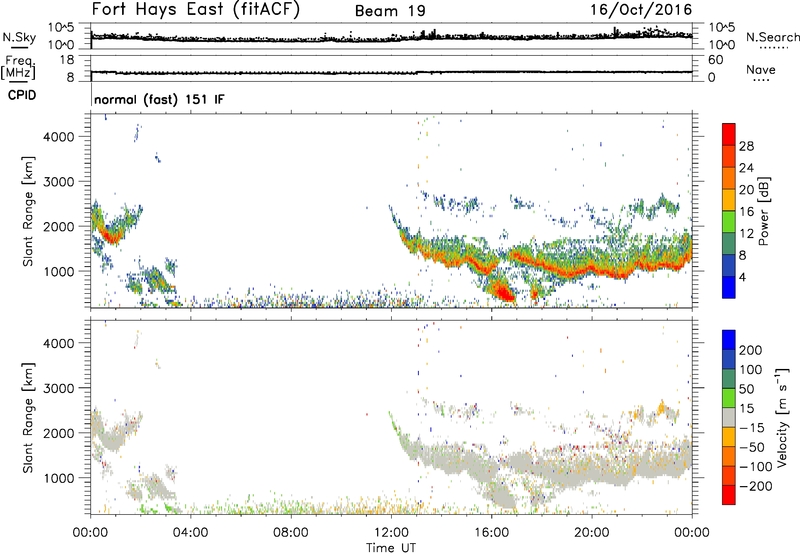Click the "08:00" time axis label
Screen dimensions: 800x554
click(291, 533)
